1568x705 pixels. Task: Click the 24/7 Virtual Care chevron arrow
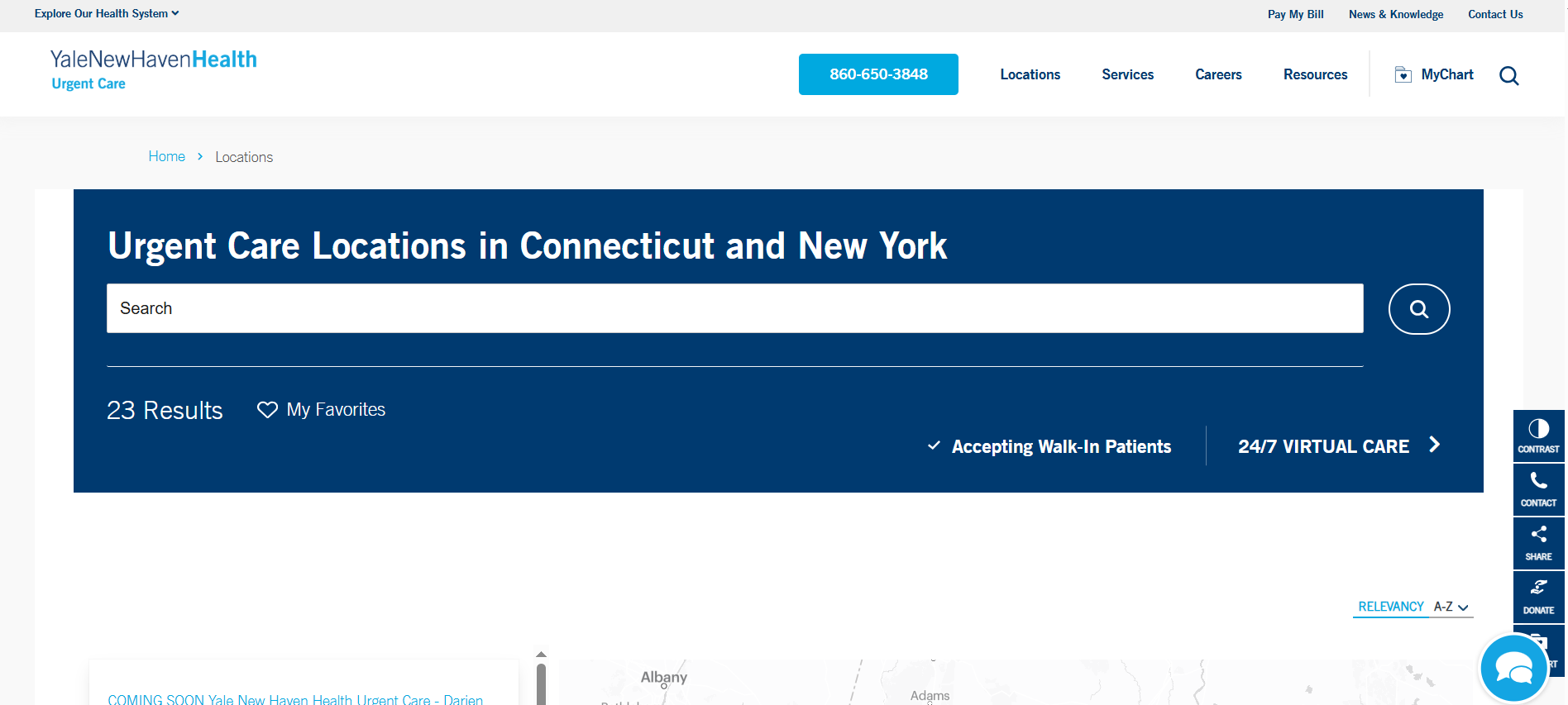1434,445
